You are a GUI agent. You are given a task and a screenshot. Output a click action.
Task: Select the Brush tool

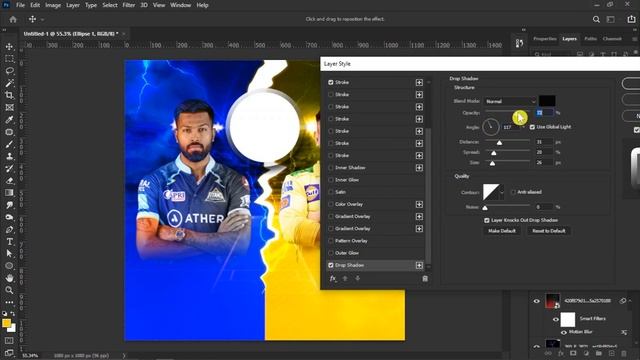pyautogui.click(x=9, y=144)
